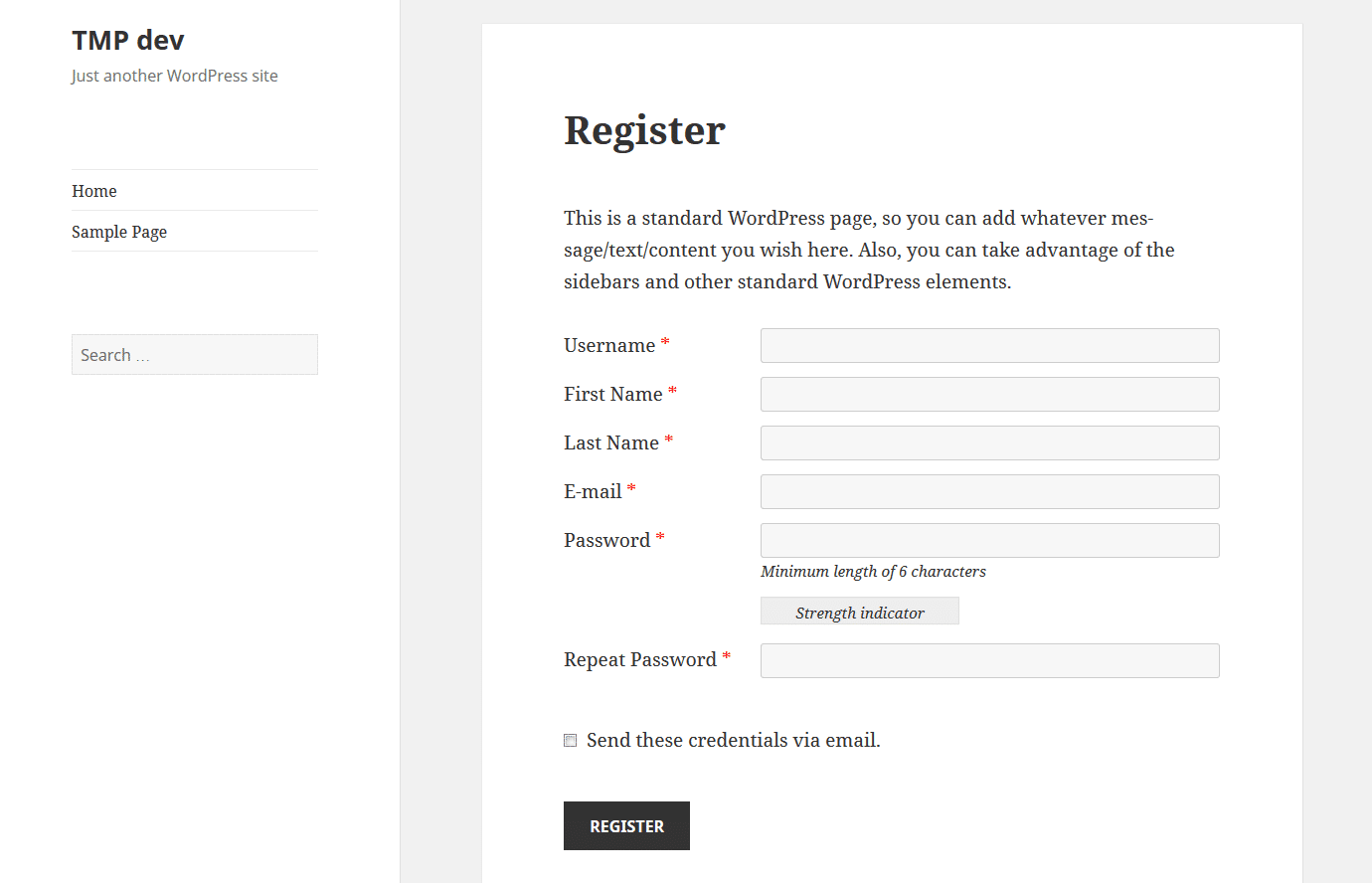The width and height of the screenshot is (1372, 883).
Task: Focus the Username input field
Action: point(989,345)
